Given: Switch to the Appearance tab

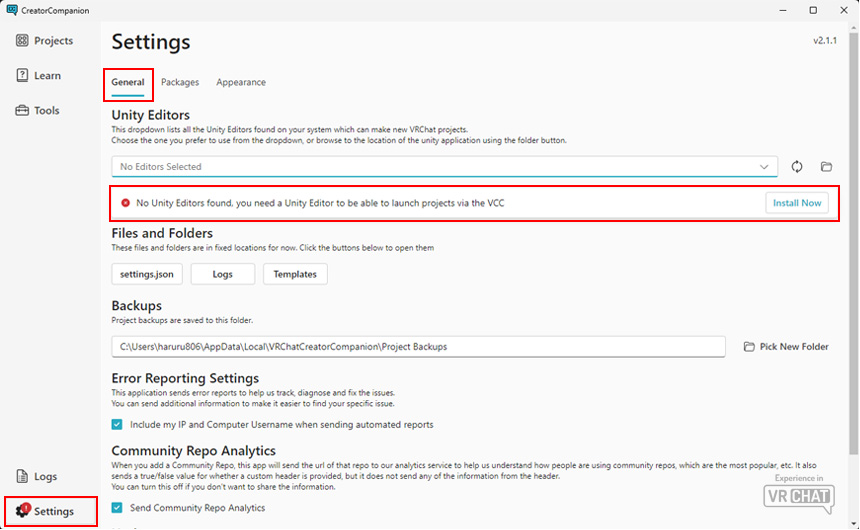Looking at the screenshot, I should click(241, 82).
